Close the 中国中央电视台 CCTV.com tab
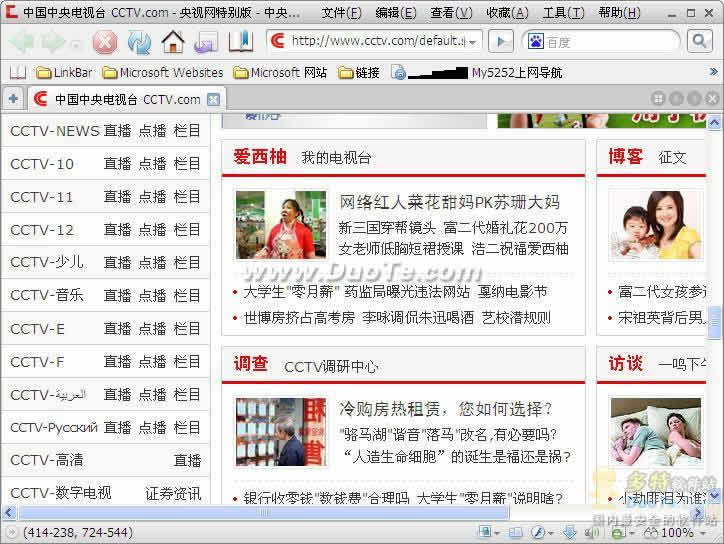The image size is (724, 544). [x=213, y=99]
